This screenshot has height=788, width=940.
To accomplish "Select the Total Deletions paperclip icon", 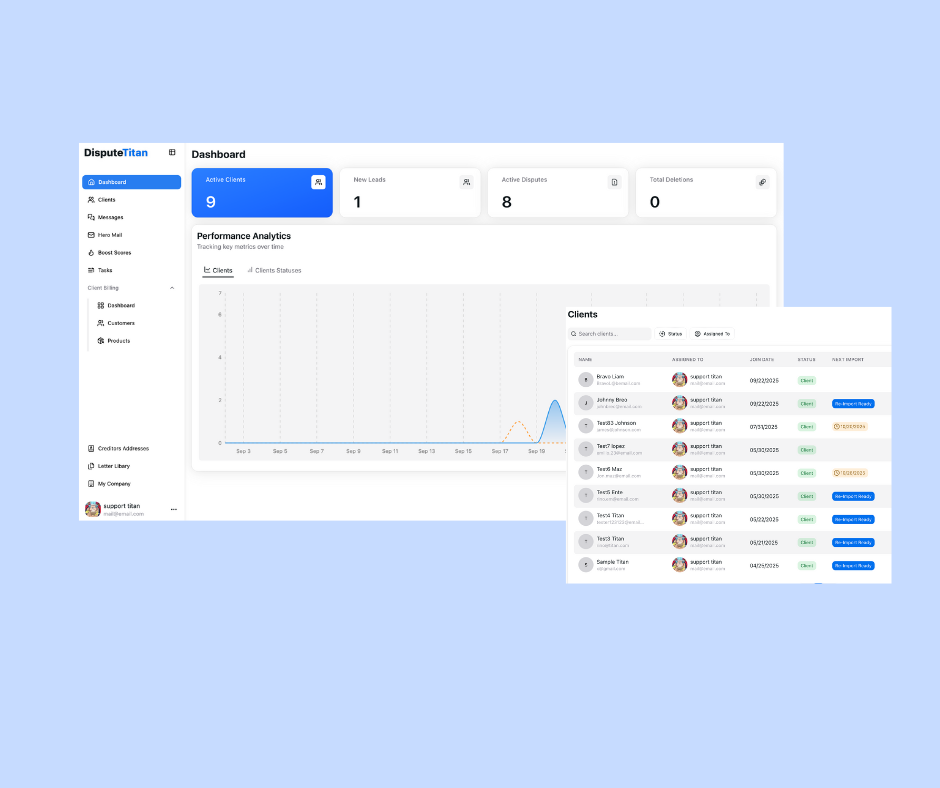I will tap(762, 182).
